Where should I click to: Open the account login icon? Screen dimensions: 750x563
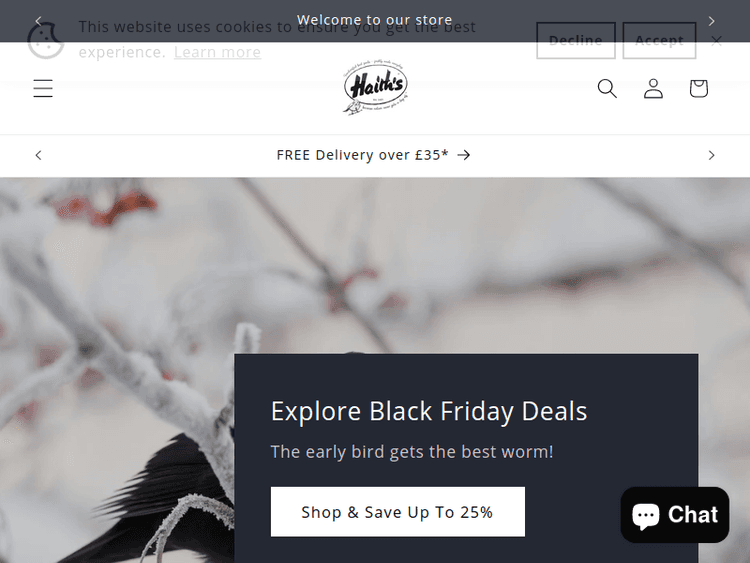[653, 88]
